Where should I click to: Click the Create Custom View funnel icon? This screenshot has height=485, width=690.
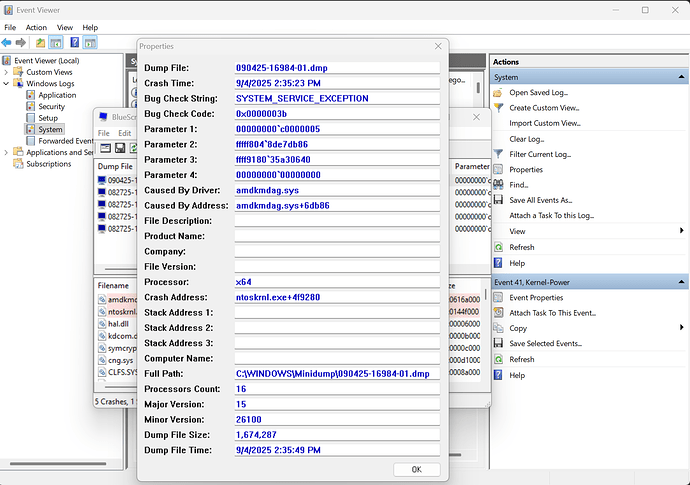[498, 108]
